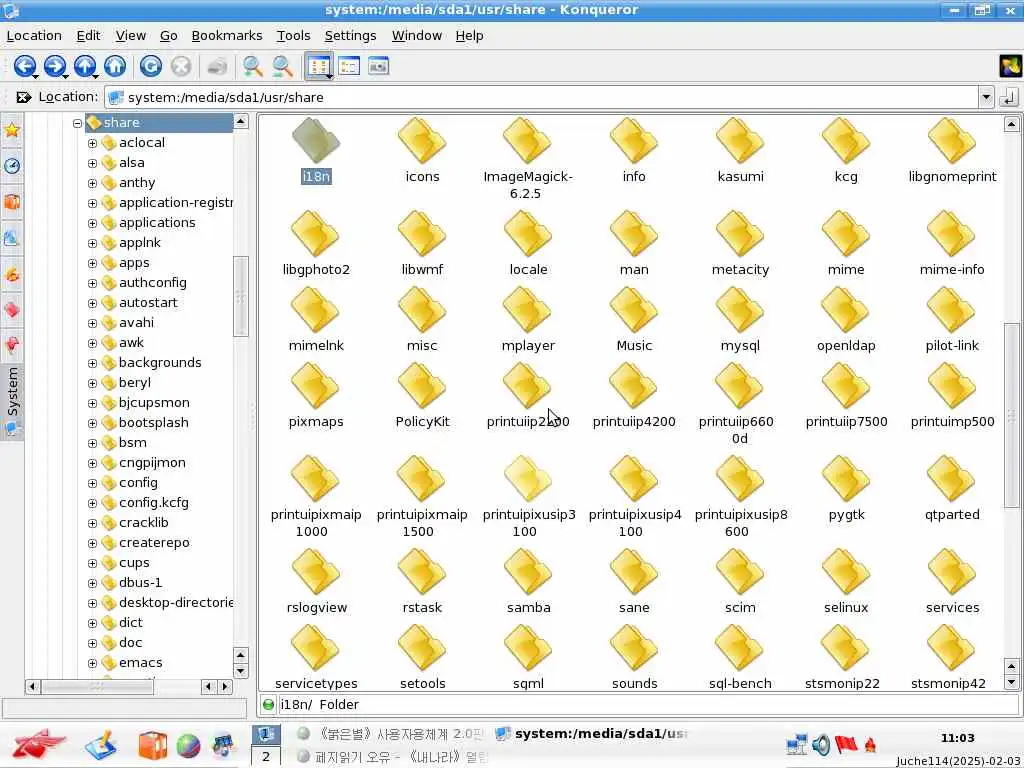Viewport: 1024px width, 768px height.
Task: Collapse the share tree node
Action: click(x=77, y=123)
